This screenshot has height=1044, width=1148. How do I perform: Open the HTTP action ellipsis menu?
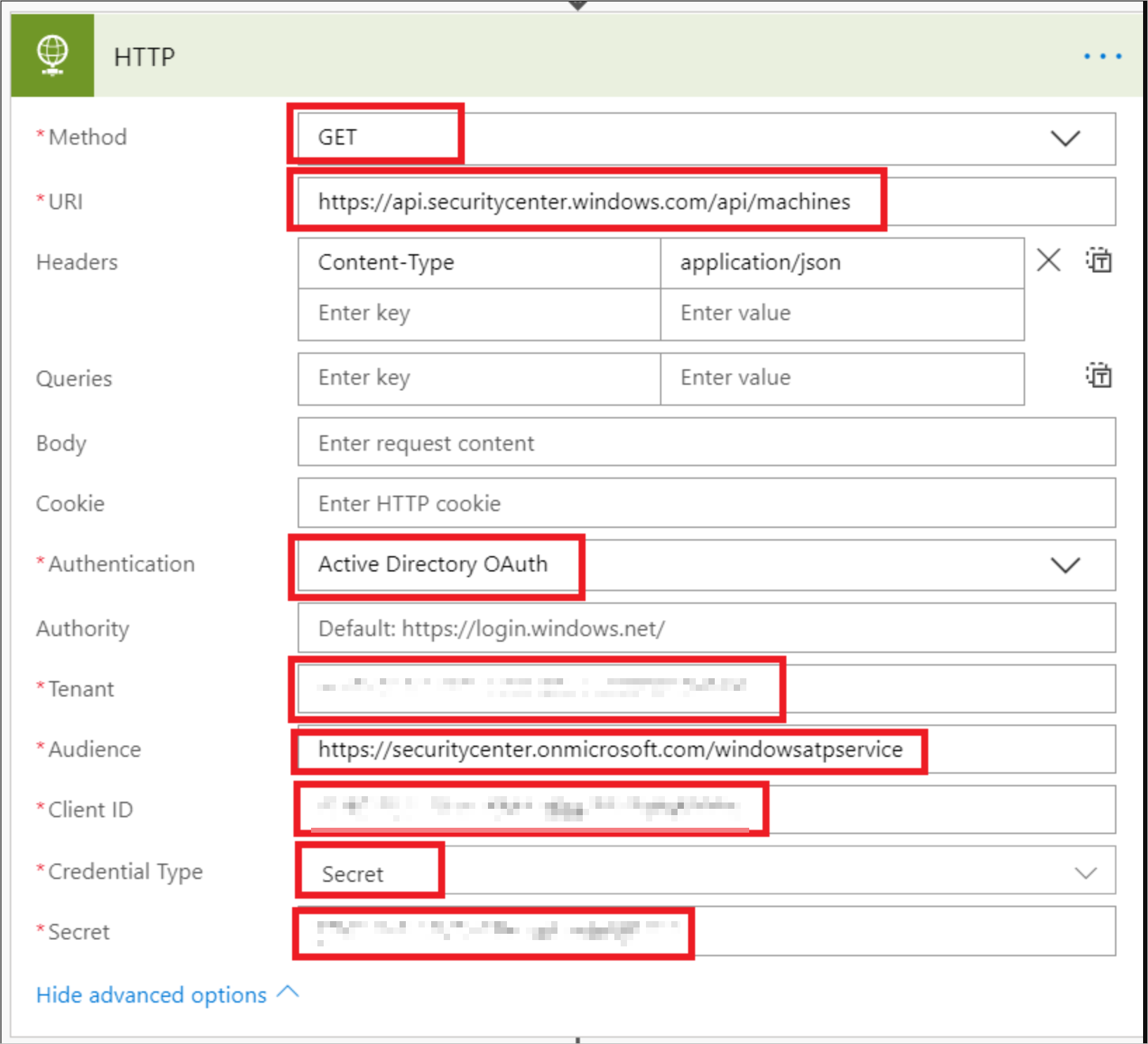pyautogui.click(x=1102, y=56)
